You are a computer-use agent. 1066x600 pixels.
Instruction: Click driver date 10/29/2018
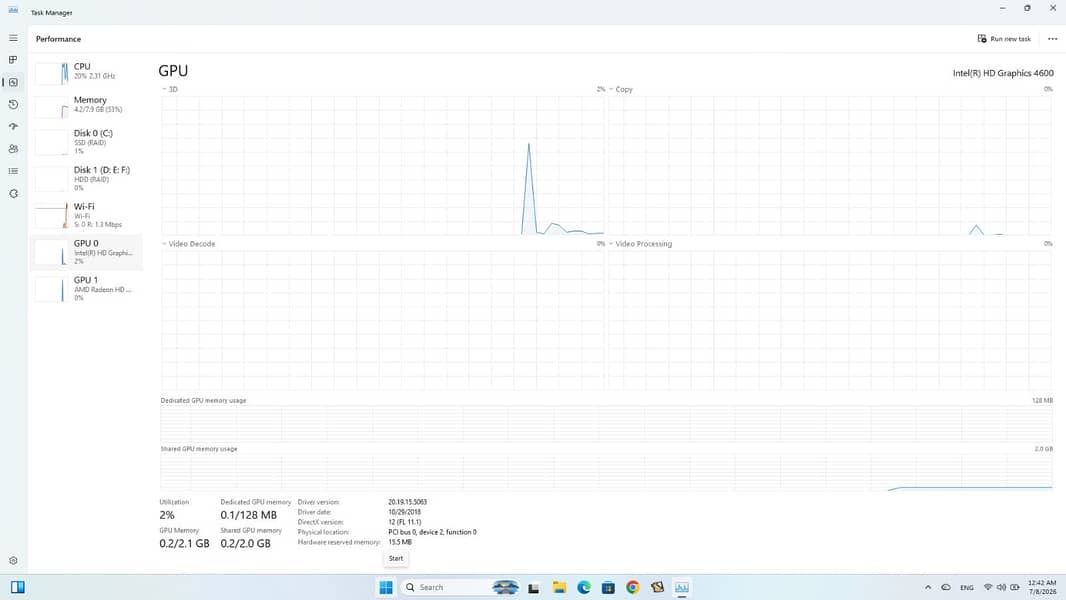coord(405,512)
